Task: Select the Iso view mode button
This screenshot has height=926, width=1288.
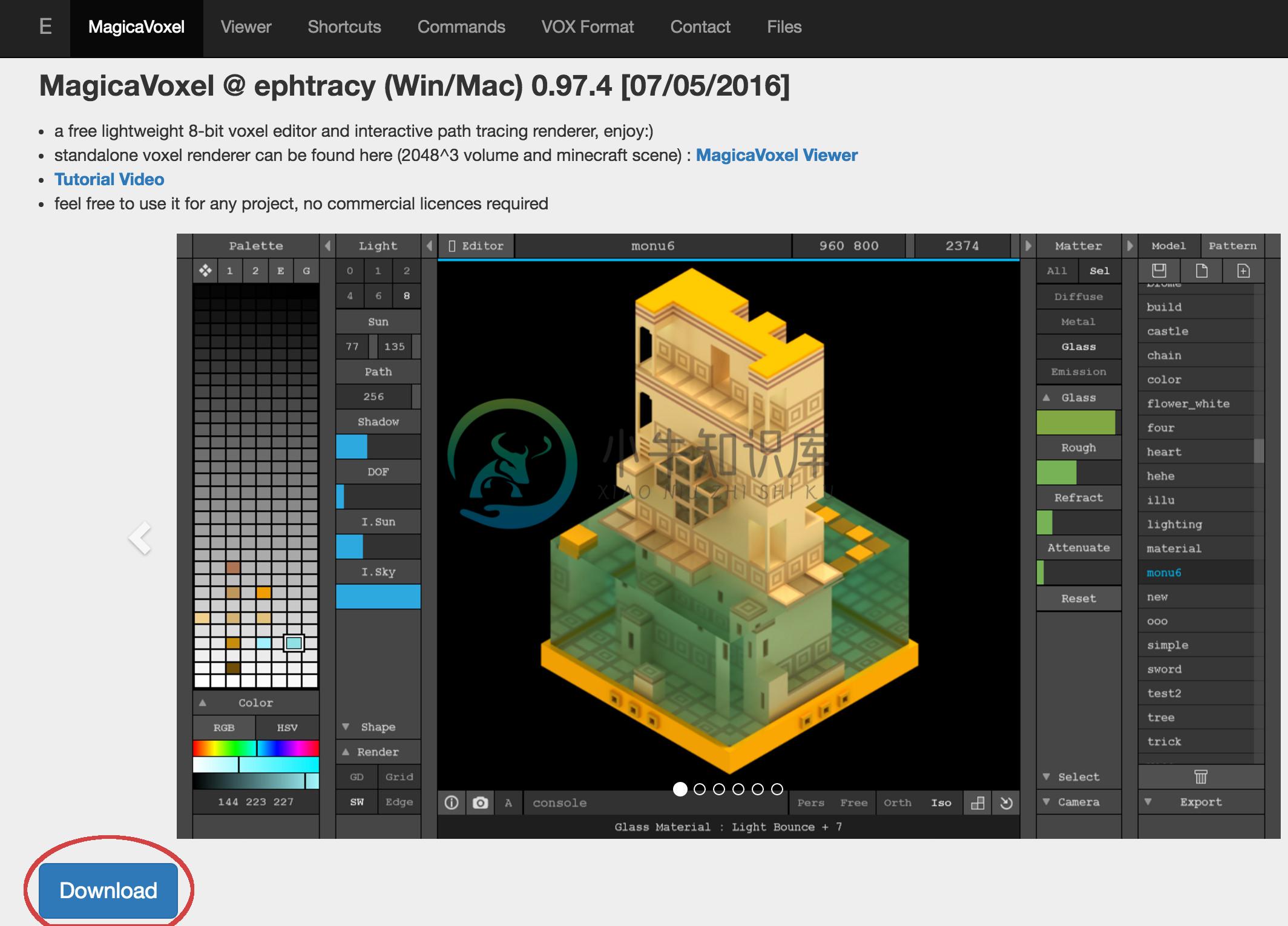Action: coord(941,803)
